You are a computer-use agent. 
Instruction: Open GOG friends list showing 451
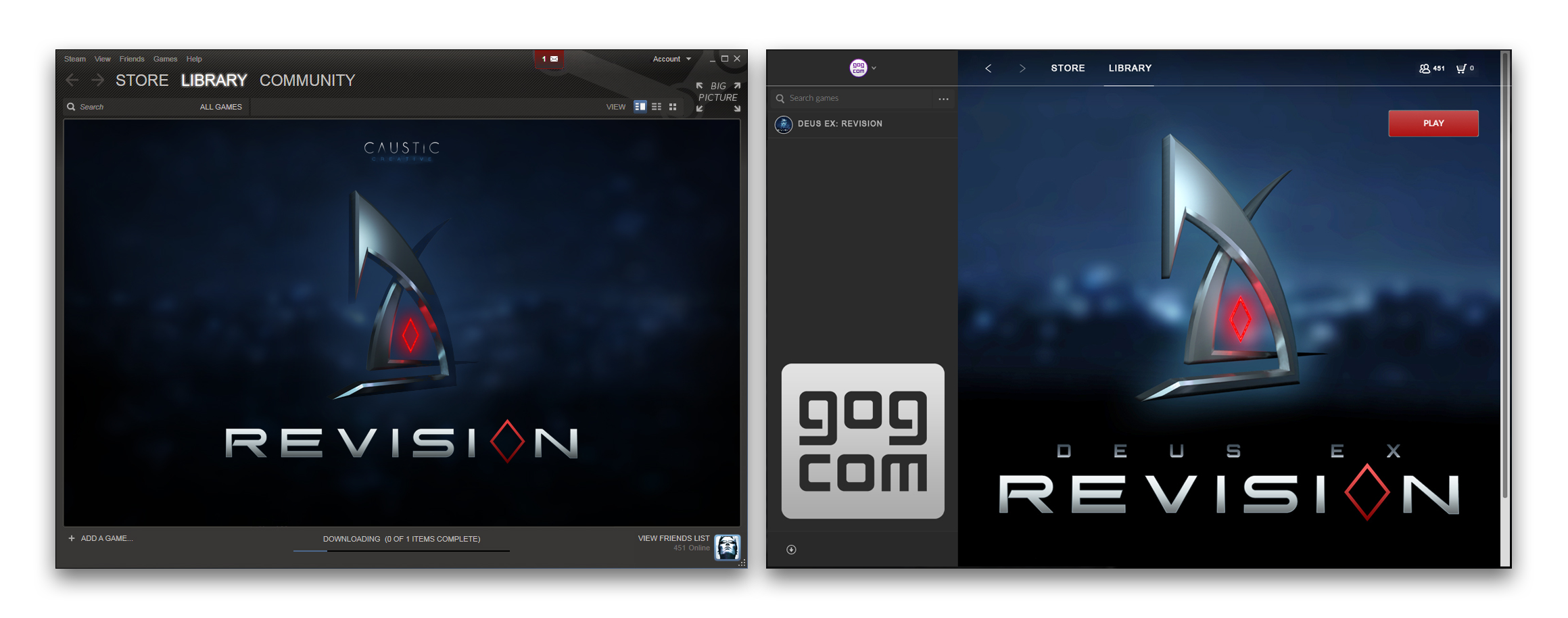1431,68
